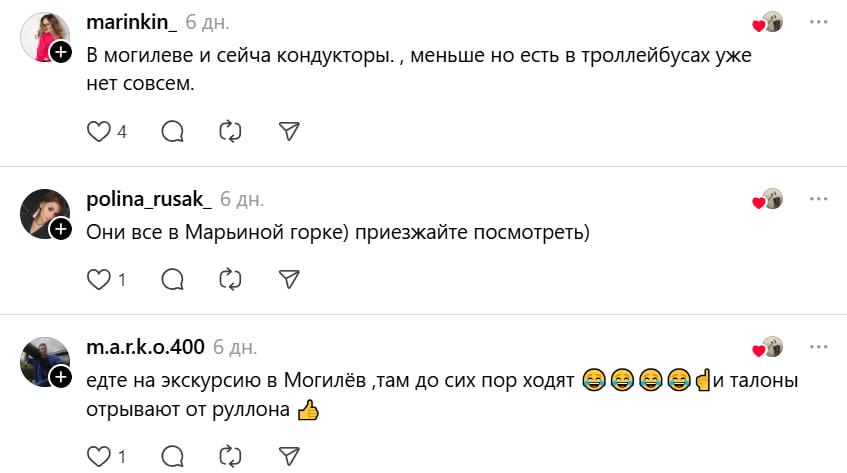Click the m.a.r.k.o.400 username
Screen dimensions: 847x473
point(146,347)
